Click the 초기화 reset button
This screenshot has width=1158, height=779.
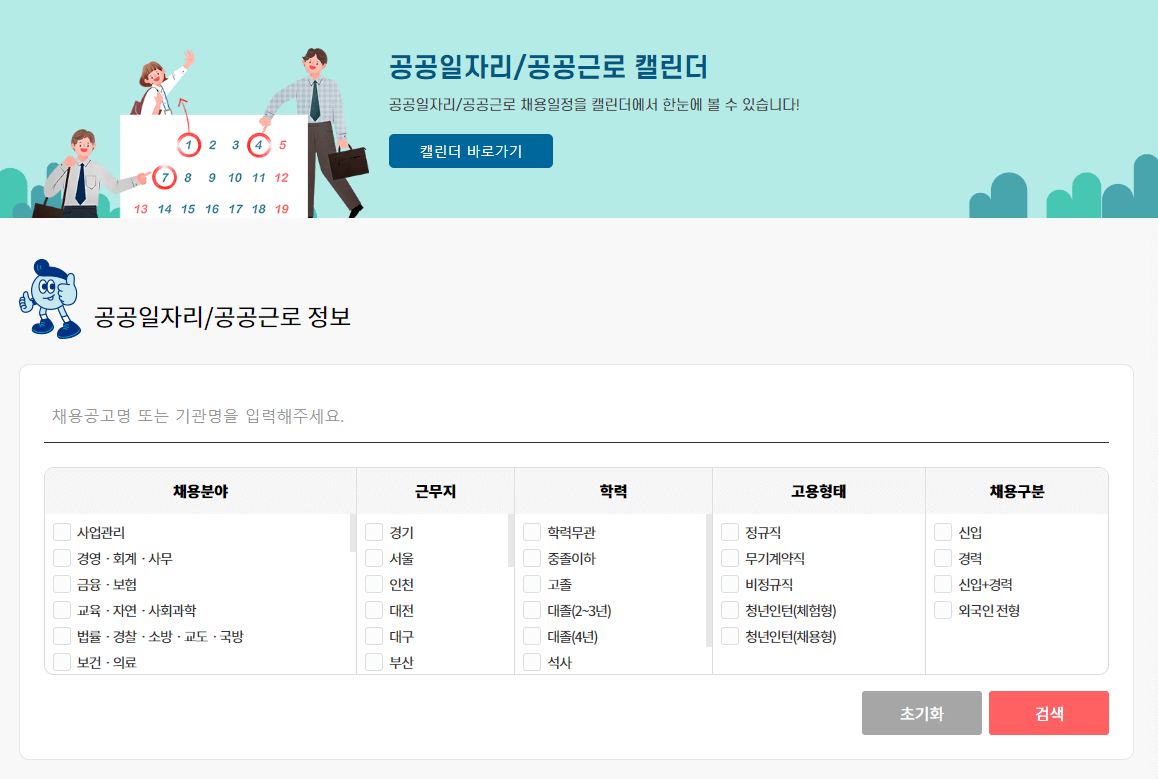pos(921,712)
